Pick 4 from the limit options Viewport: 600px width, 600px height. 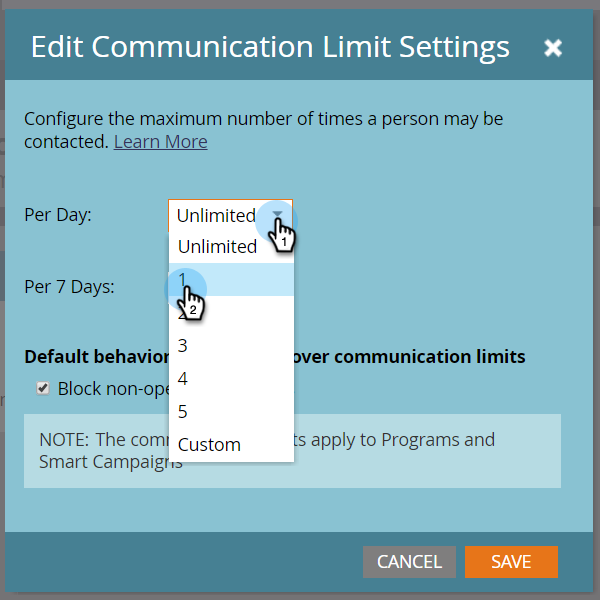point(231,379)
